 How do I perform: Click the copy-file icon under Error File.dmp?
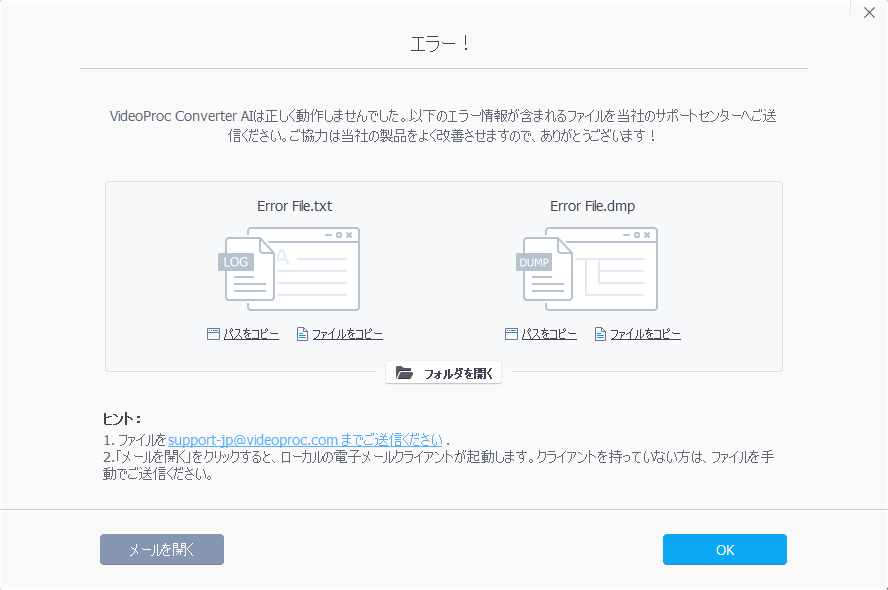tap(600, 334)
